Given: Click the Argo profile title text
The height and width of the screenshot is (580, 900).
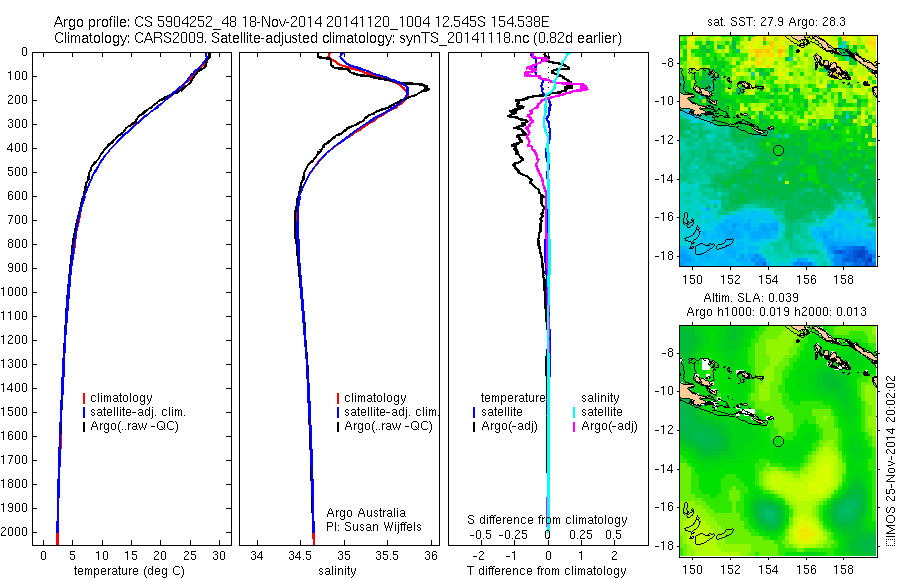Looking at the screenshot, I should pyautogui.click(x=301, y=22).
